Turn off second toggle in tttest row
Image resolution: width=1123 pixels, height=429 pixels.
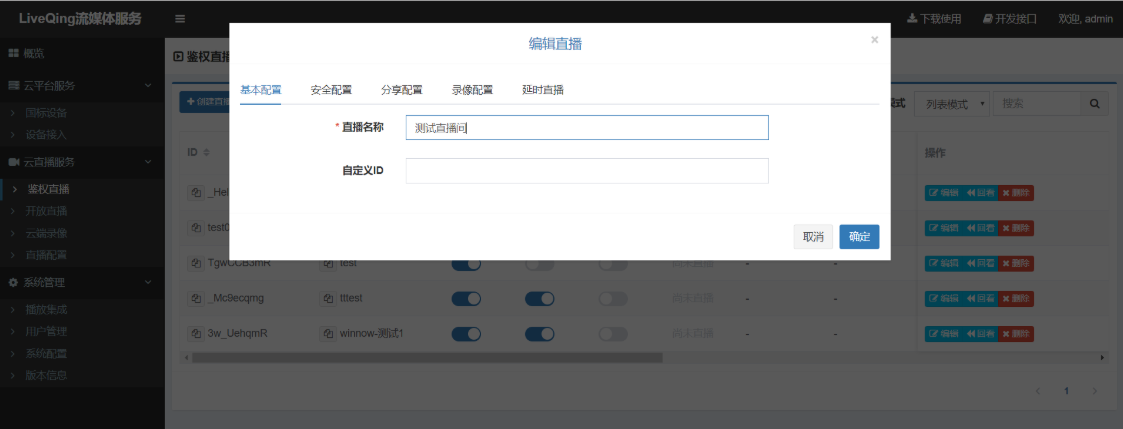pyautogui.click(x=540, y=299)
